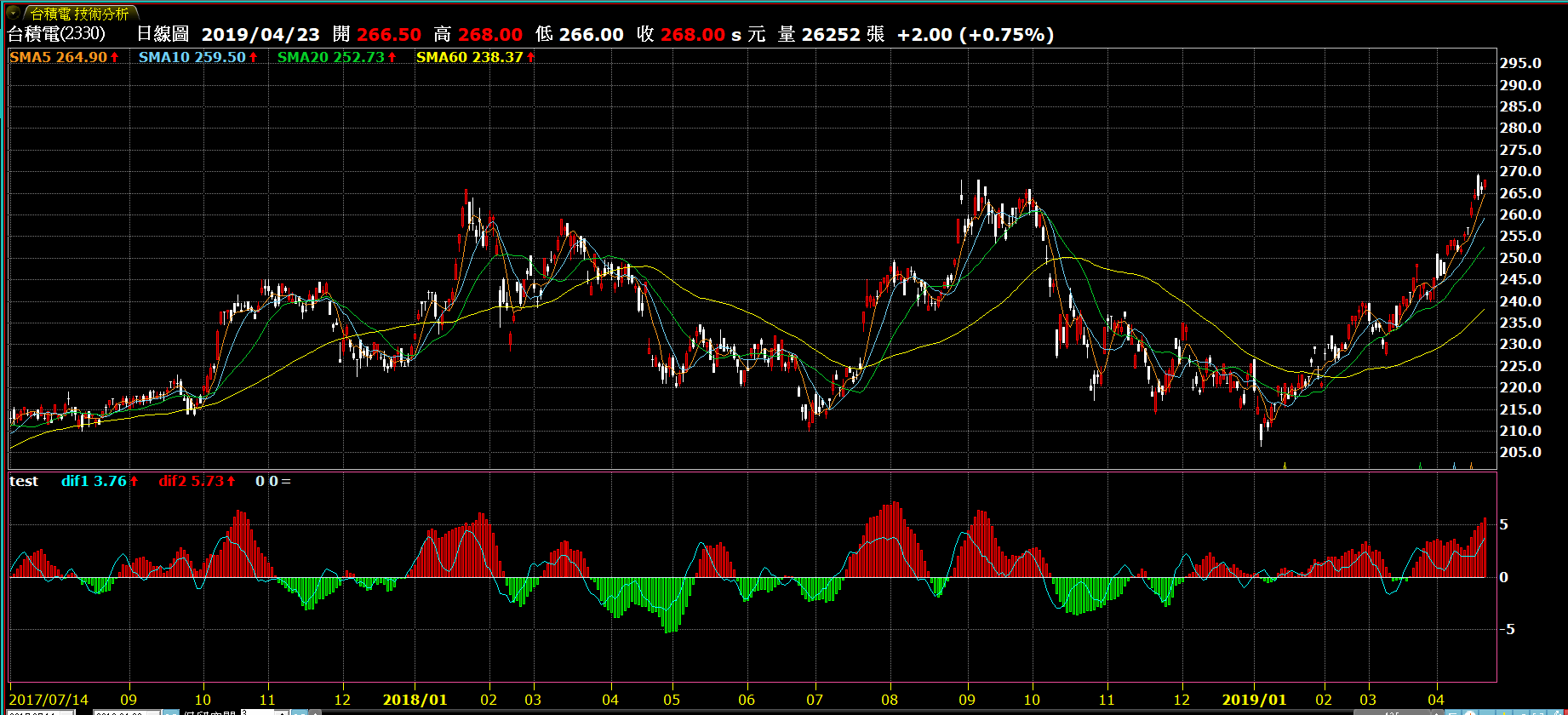Click the 2019/01 marker on the time axis
The height and width of the screenshot is (715, 1568).
[1254, 700]
